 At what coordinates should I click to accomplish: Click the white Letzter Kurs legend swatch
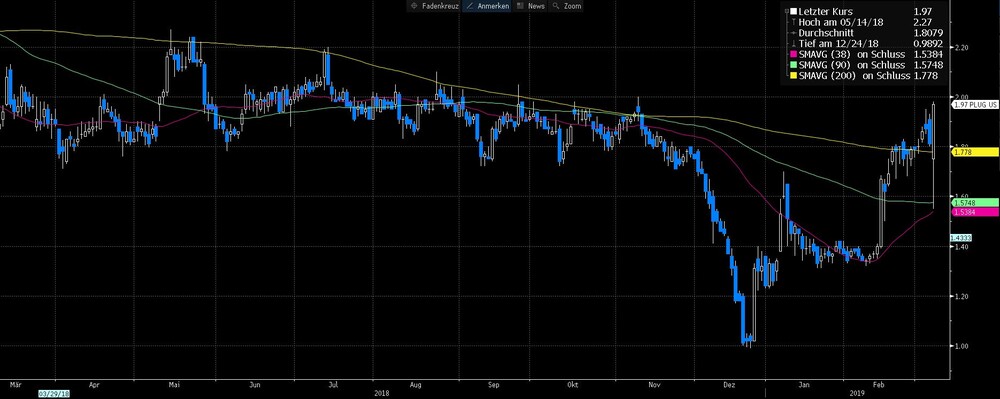click(x=793, y=11)
